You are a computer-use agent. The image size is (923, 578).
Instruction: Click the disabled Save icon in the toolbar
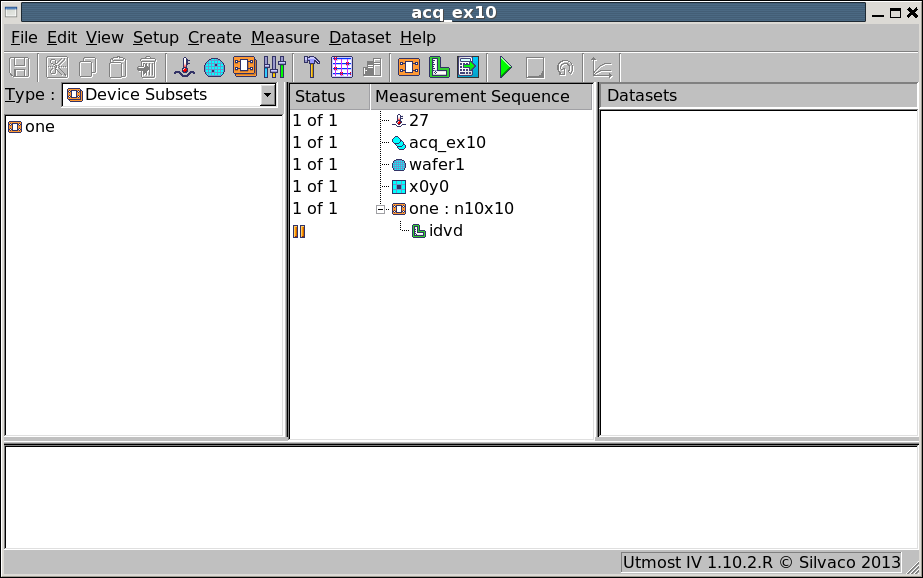click(19, 67)
